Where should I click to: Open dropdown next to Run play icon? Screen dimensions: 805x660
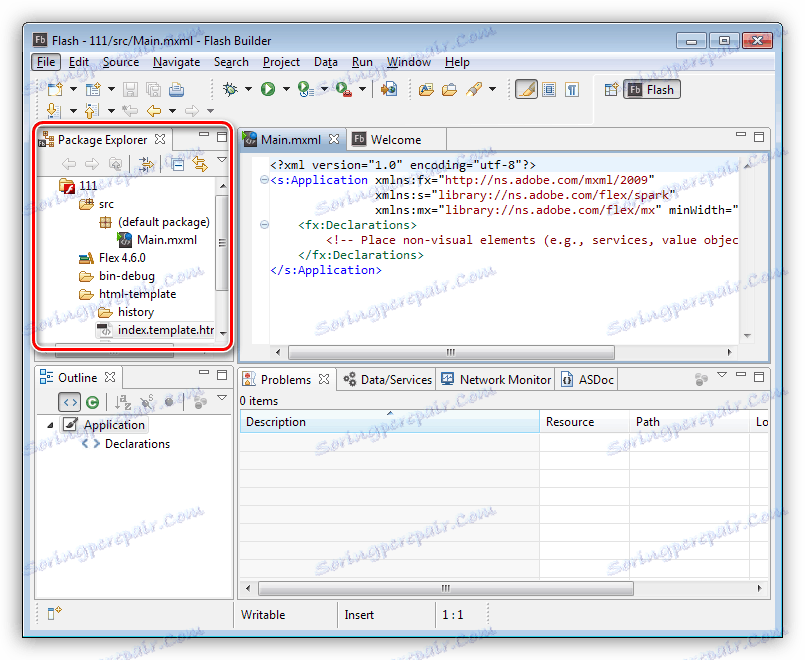[x=286, y=89]
